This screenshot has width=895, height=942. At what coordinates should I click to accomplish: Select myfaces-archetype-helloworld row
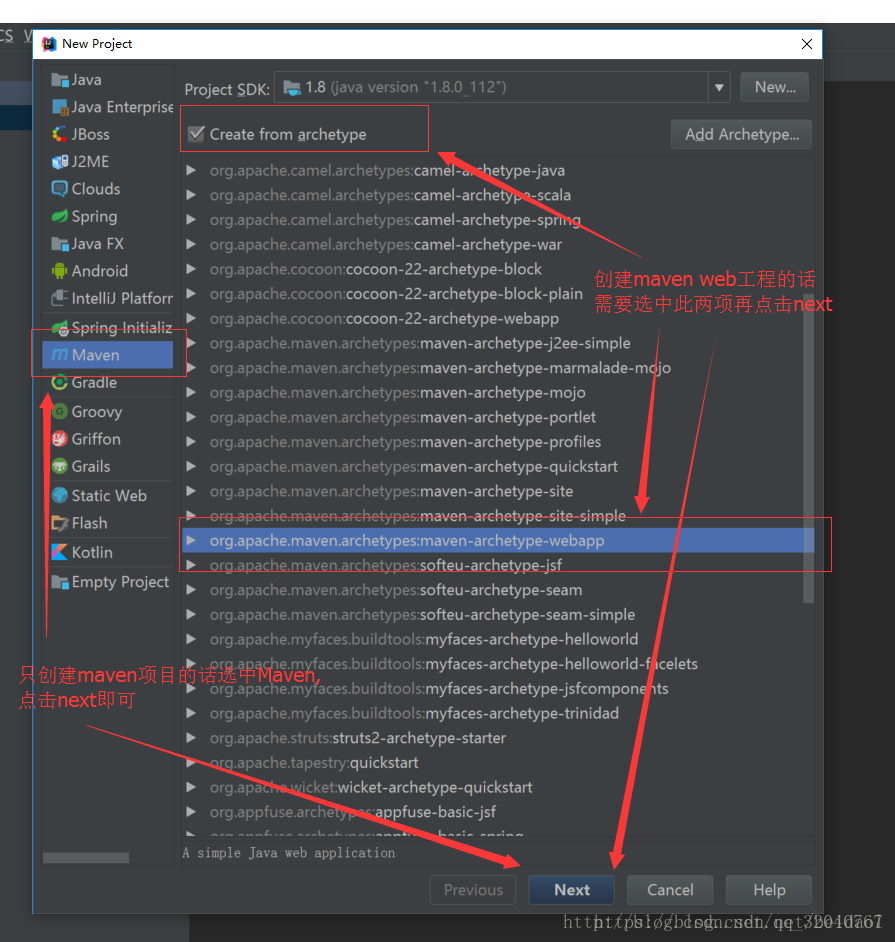pos(498,639)
